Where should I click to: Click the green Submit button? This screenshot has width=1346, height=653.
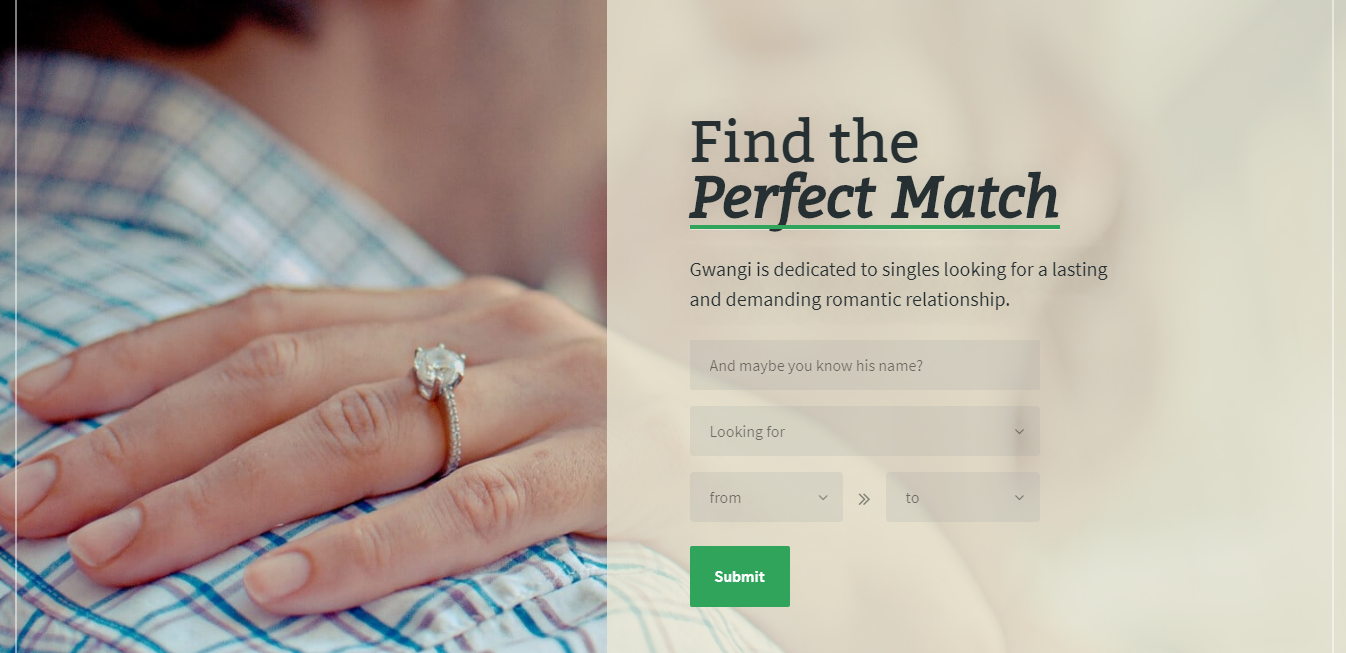[x=740, y=576]
